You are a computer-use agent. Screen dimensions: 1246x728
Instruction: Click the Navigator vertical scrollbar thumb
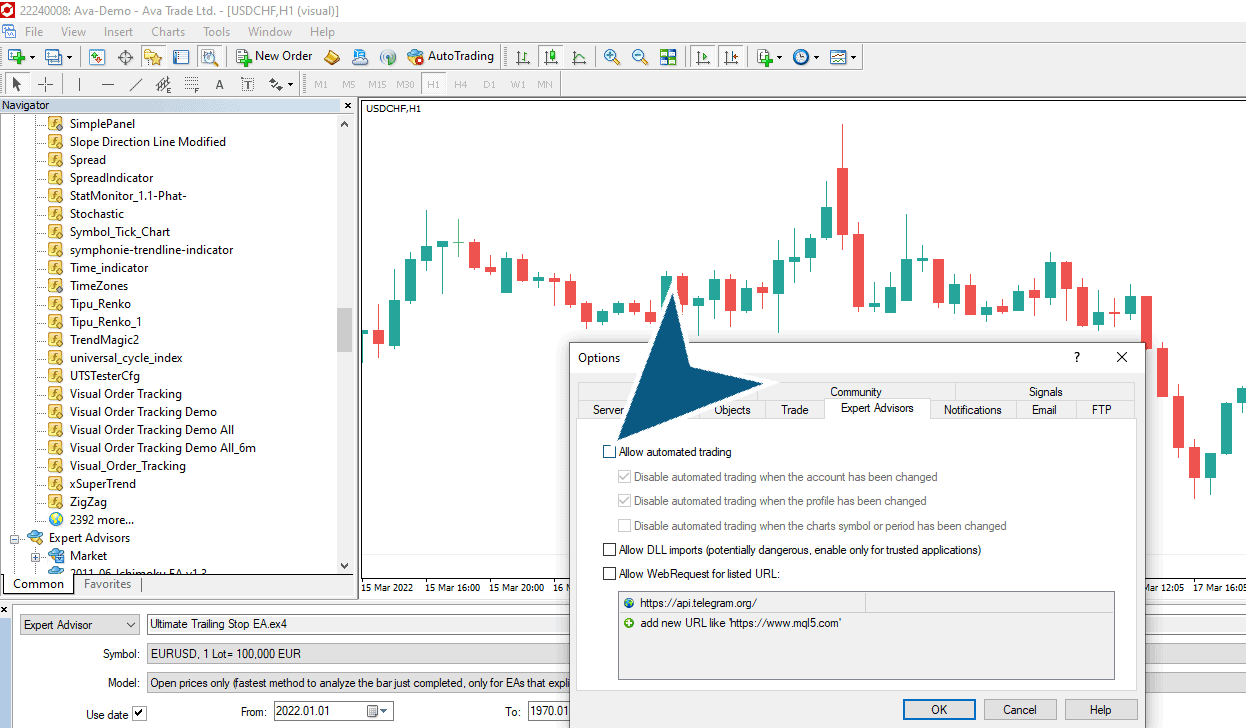[x=345, y=330]
